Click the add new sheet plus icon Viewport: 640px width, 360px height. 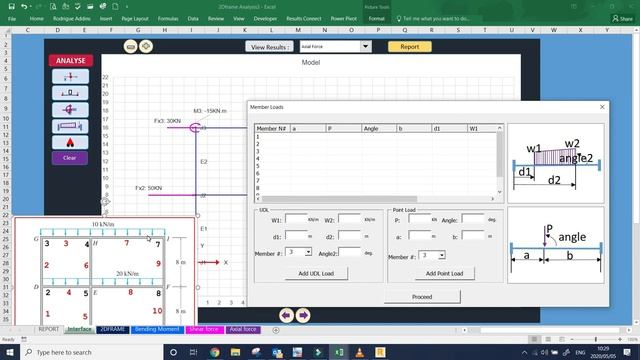[x=276, y=330]
